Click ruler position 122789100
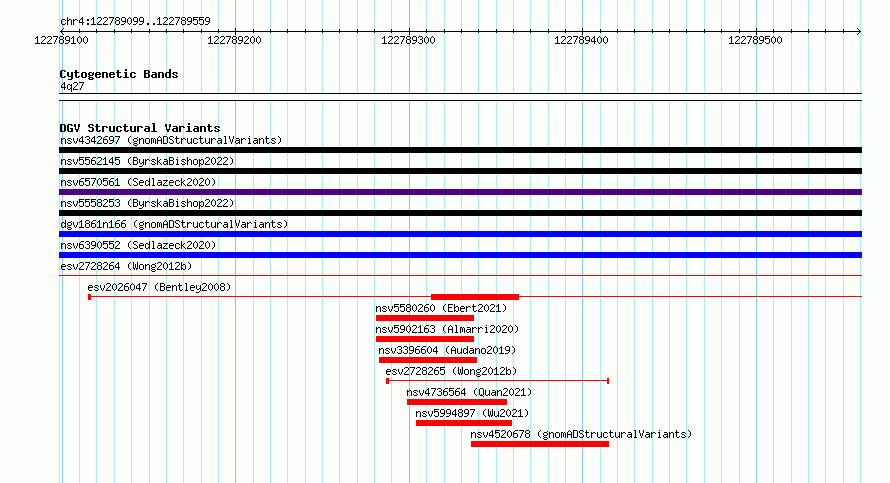Image resolution: width=890 pixels, height=483 pixels. coord(61,40)
